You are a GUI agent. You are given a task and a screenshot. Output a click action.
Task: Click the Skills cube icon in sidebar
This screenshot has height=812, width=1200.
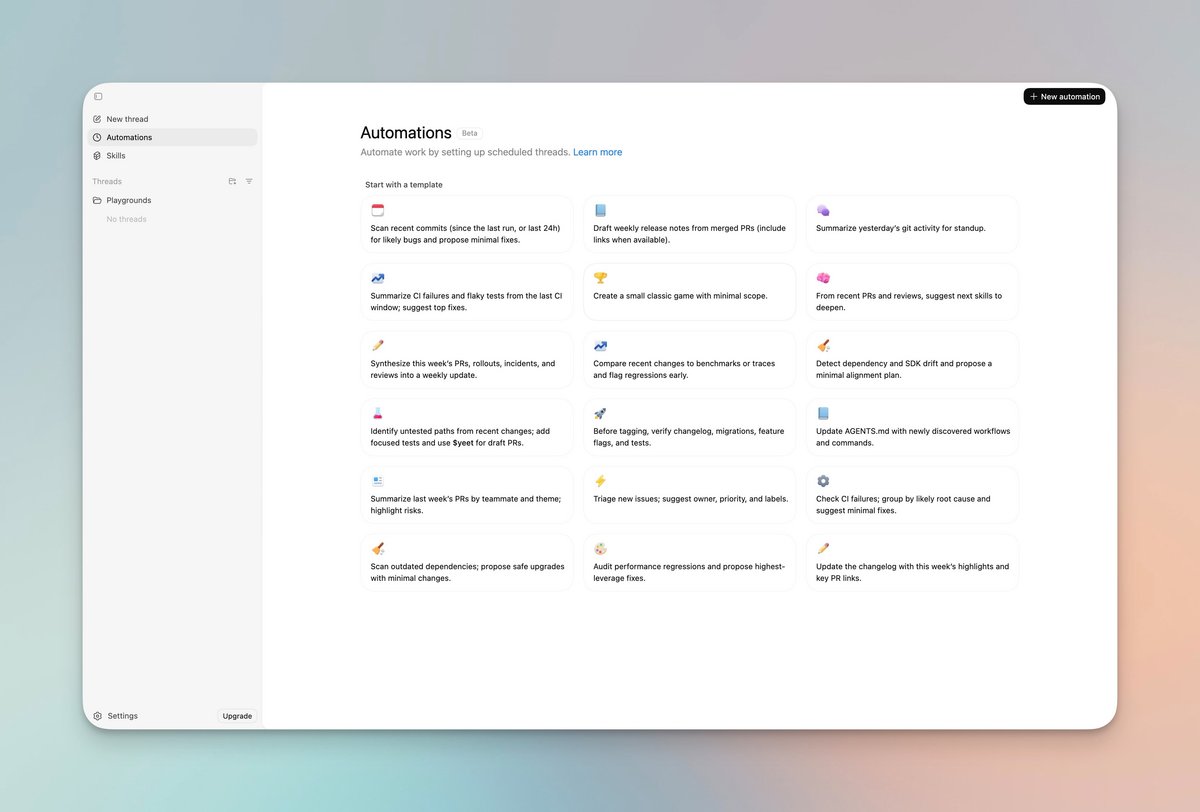(97, 155)
